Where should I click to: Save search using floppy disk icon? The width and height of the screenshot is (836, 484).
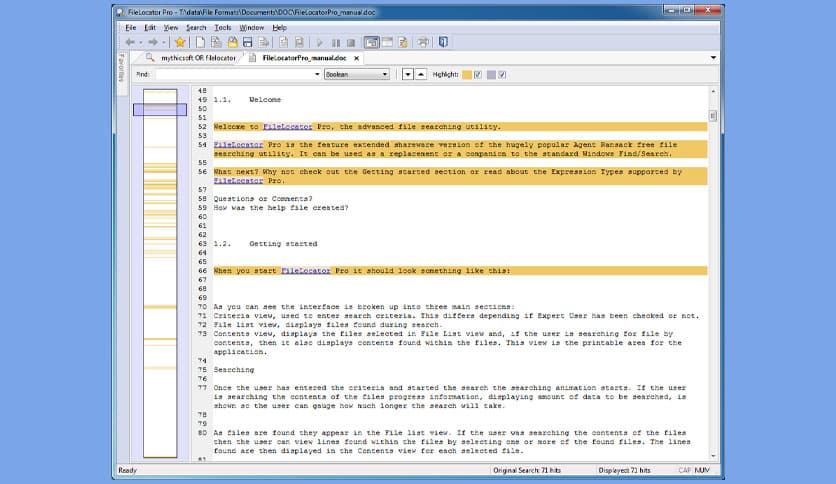(x=247, y=42)
